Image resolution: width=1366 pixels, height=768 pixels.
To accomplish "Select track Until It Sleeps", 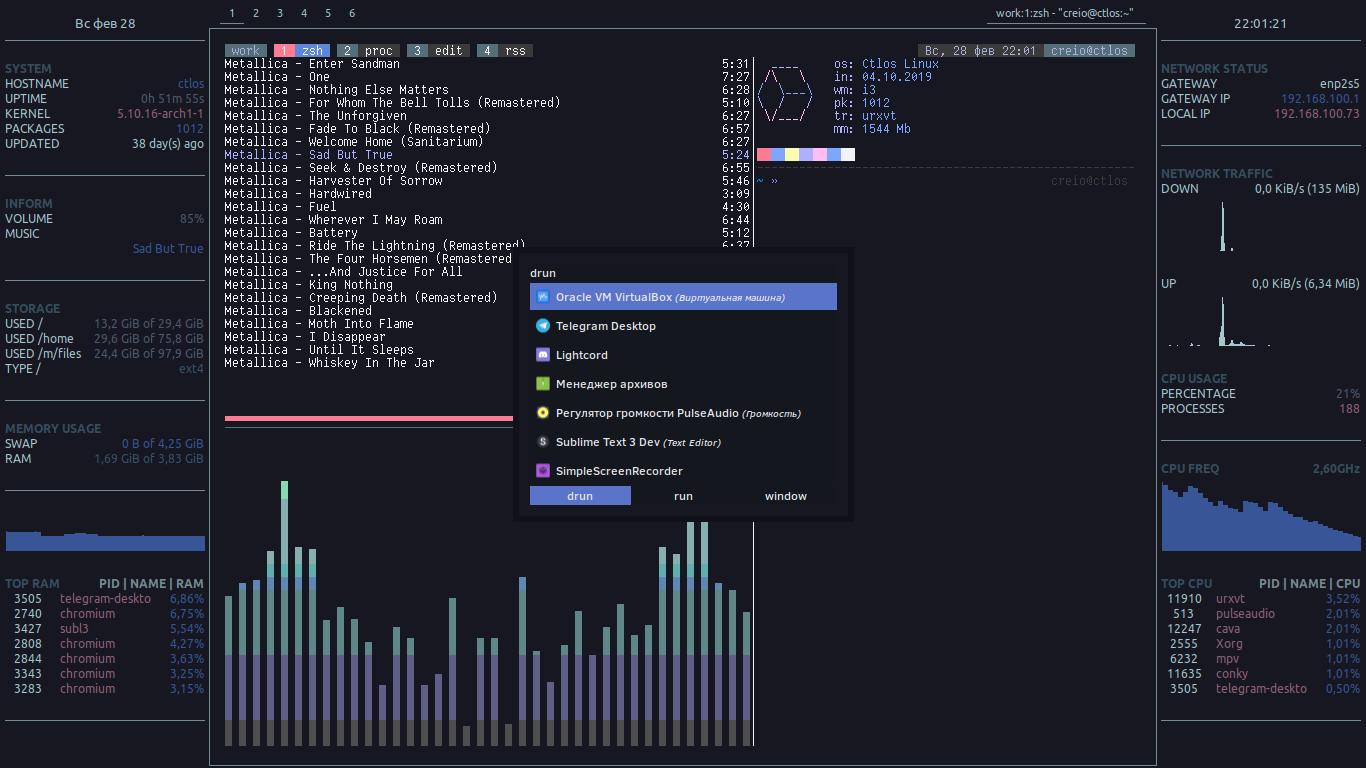I will (x=319, y=350).
